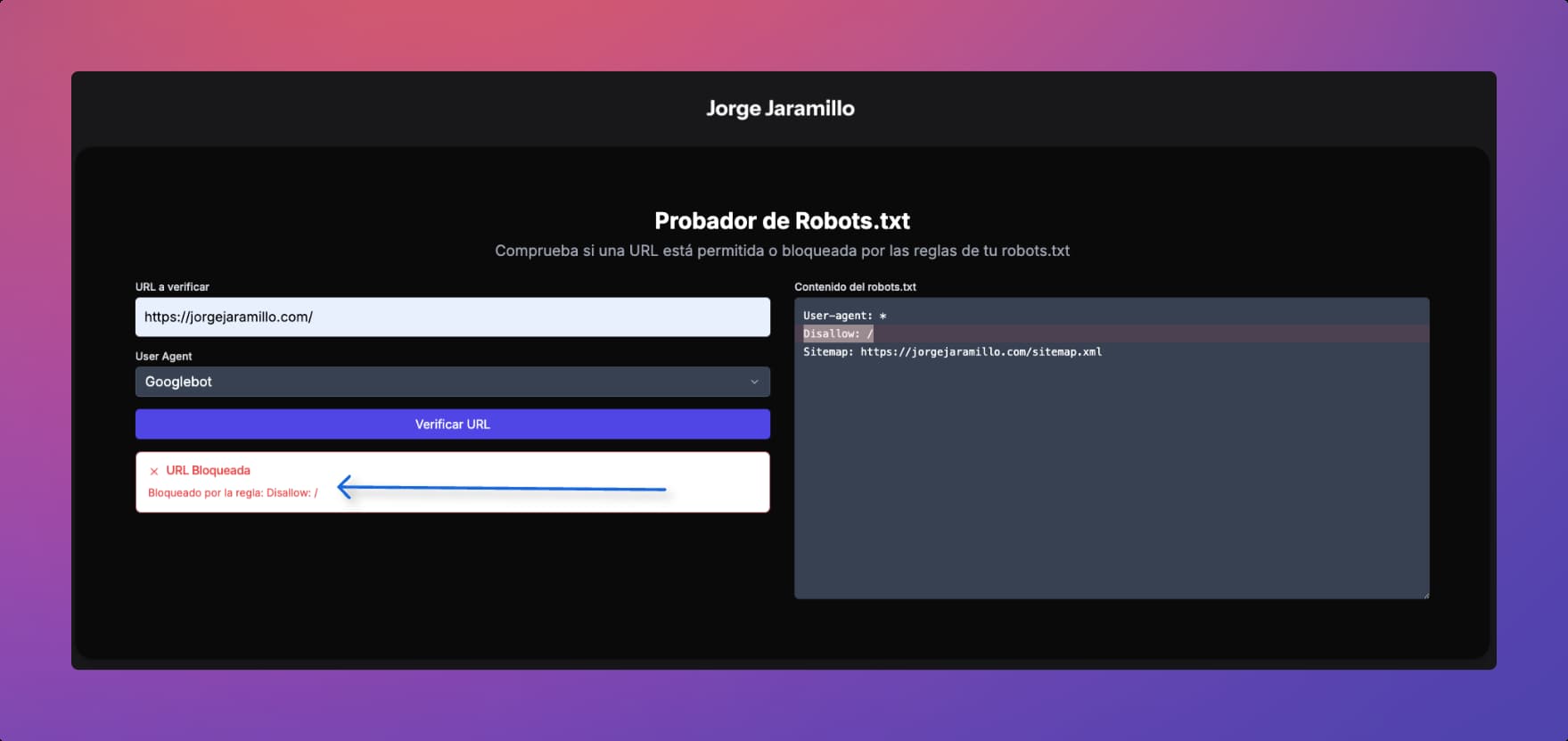Click the Jorge Jaramillo site title
This screenshot has width=1568, height=741.
coord(780,109)
